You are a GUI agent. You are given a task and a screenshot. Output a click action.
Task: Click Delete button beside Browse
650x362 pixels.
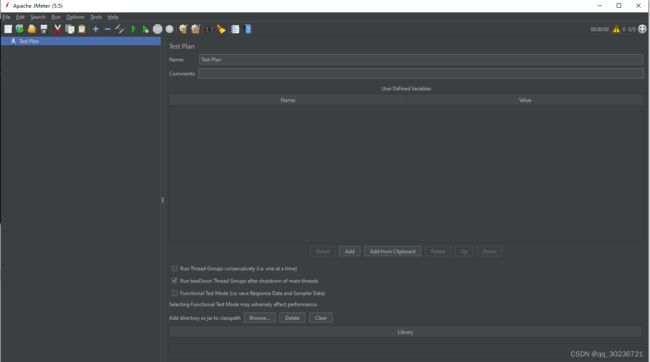tap(292, 318)
